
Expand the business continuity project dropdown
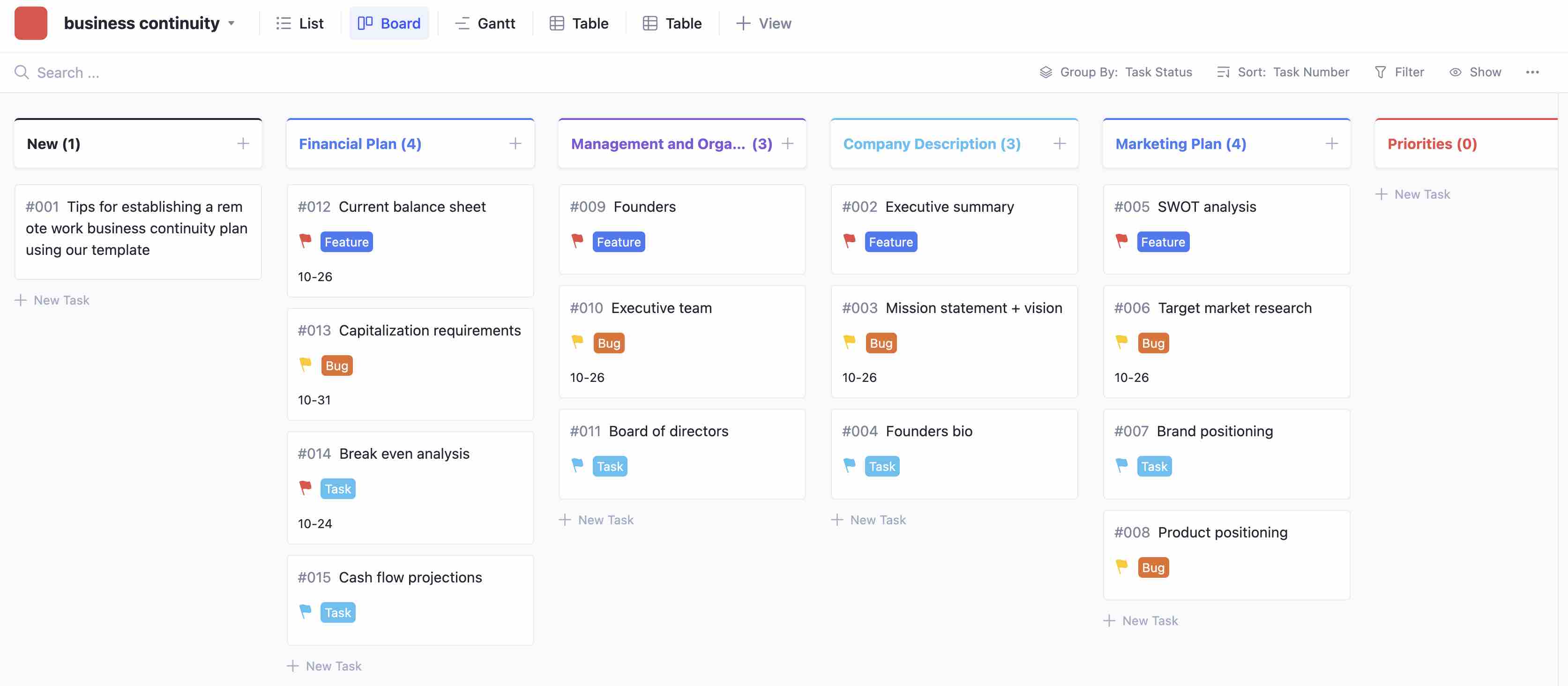[x=231, y=23]
